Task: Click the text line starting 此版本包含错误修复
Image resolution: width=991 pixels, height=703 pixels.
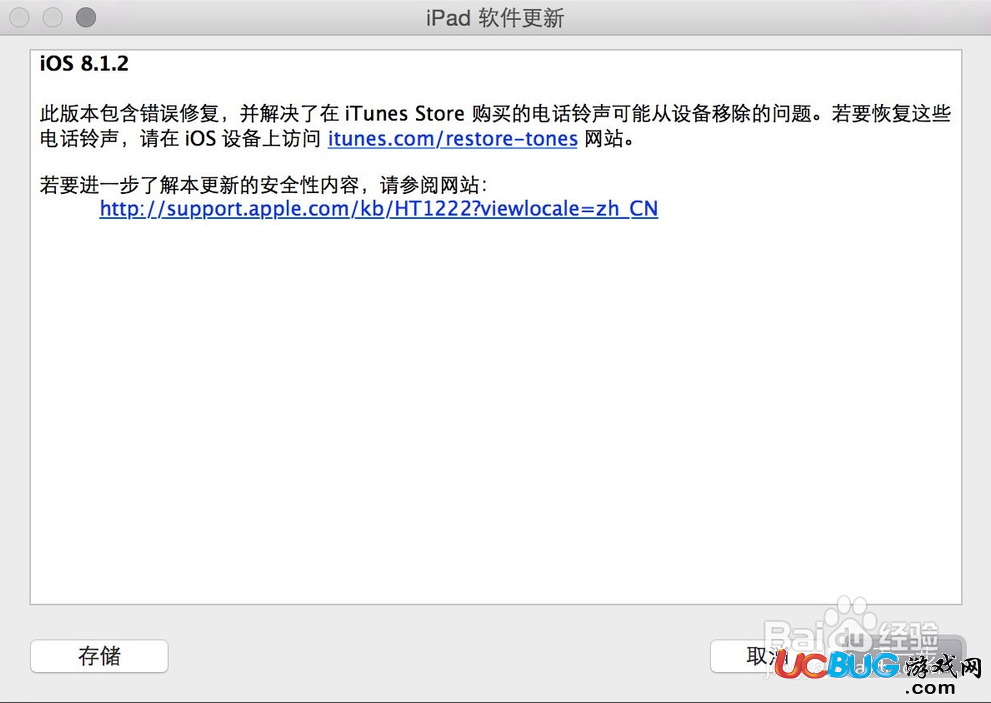Action: (x=496, y=114)
